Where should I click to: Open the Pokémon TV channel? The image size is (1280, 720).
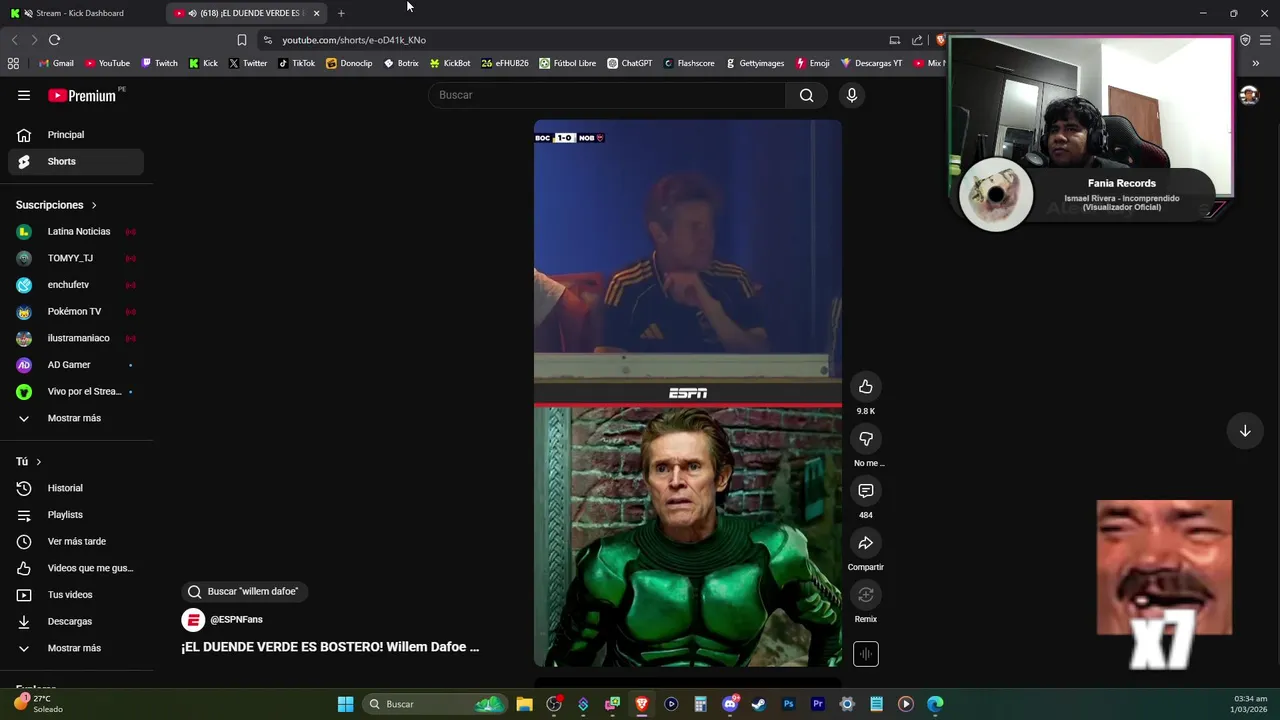76,311
